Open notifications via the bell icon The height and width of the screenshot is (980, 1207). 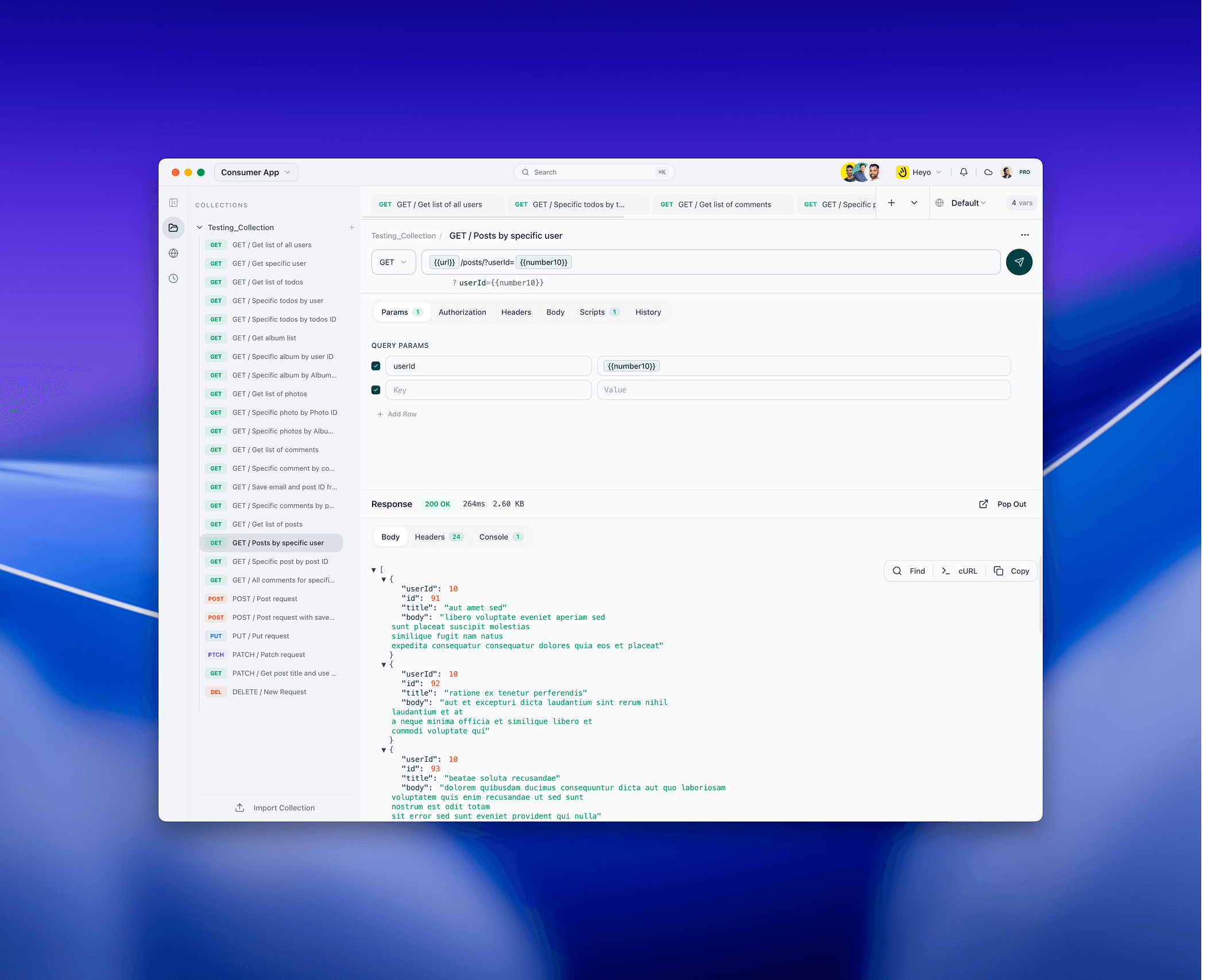click(x=964, y=172)
